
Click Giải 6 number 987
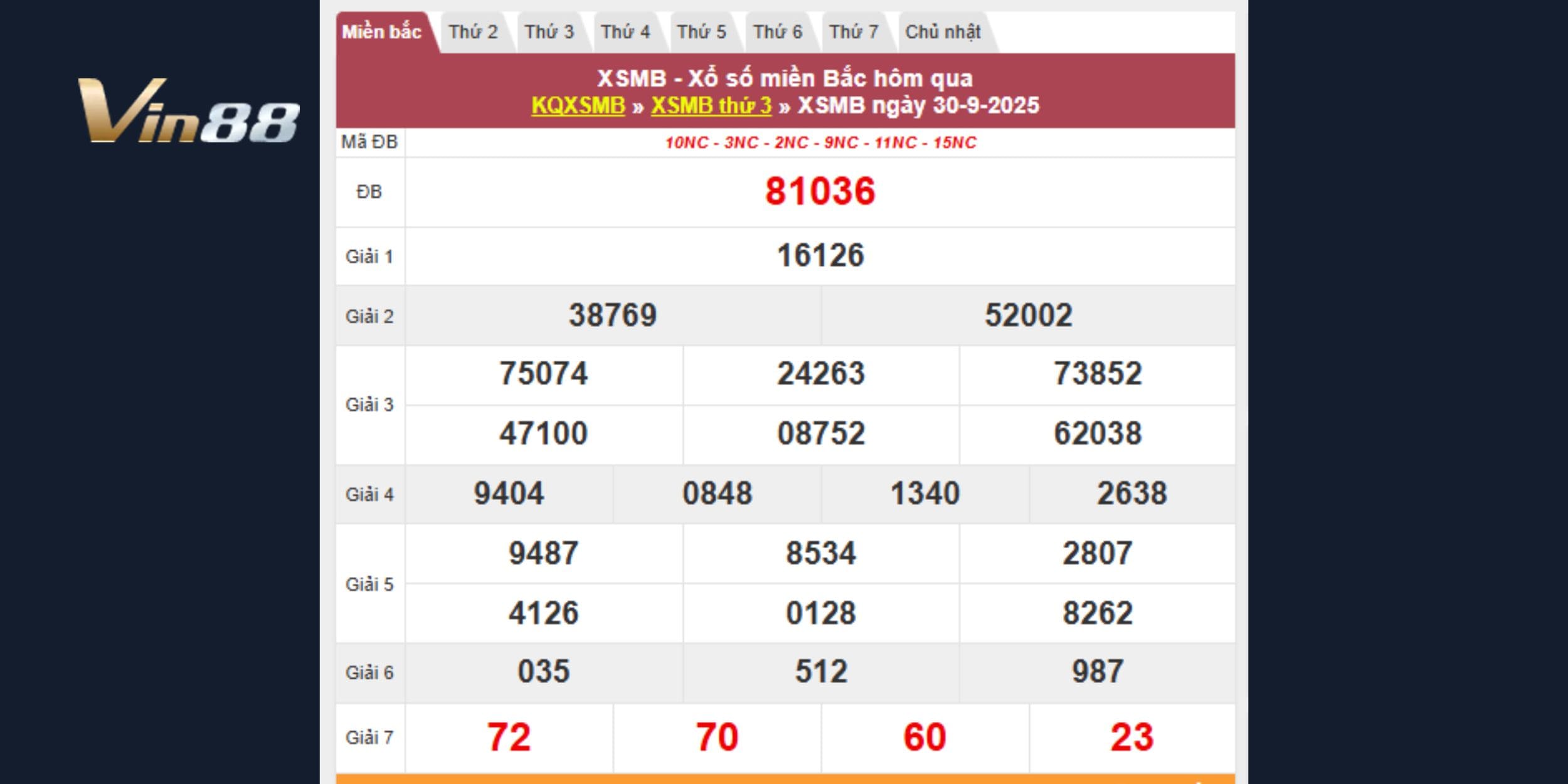[1097, 672]
